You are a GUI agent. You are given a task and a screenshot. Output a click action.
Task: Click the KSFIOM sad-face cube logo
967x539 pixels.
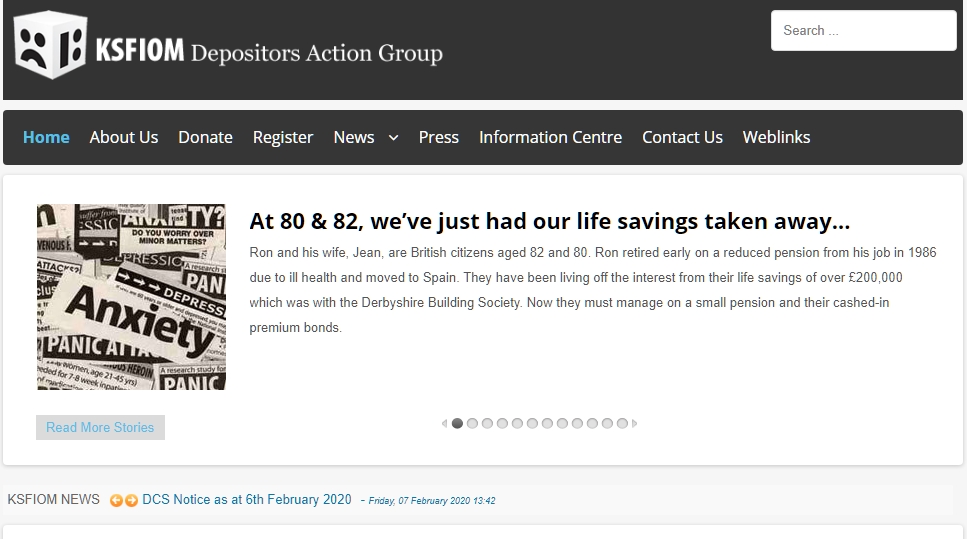(50, 45)
